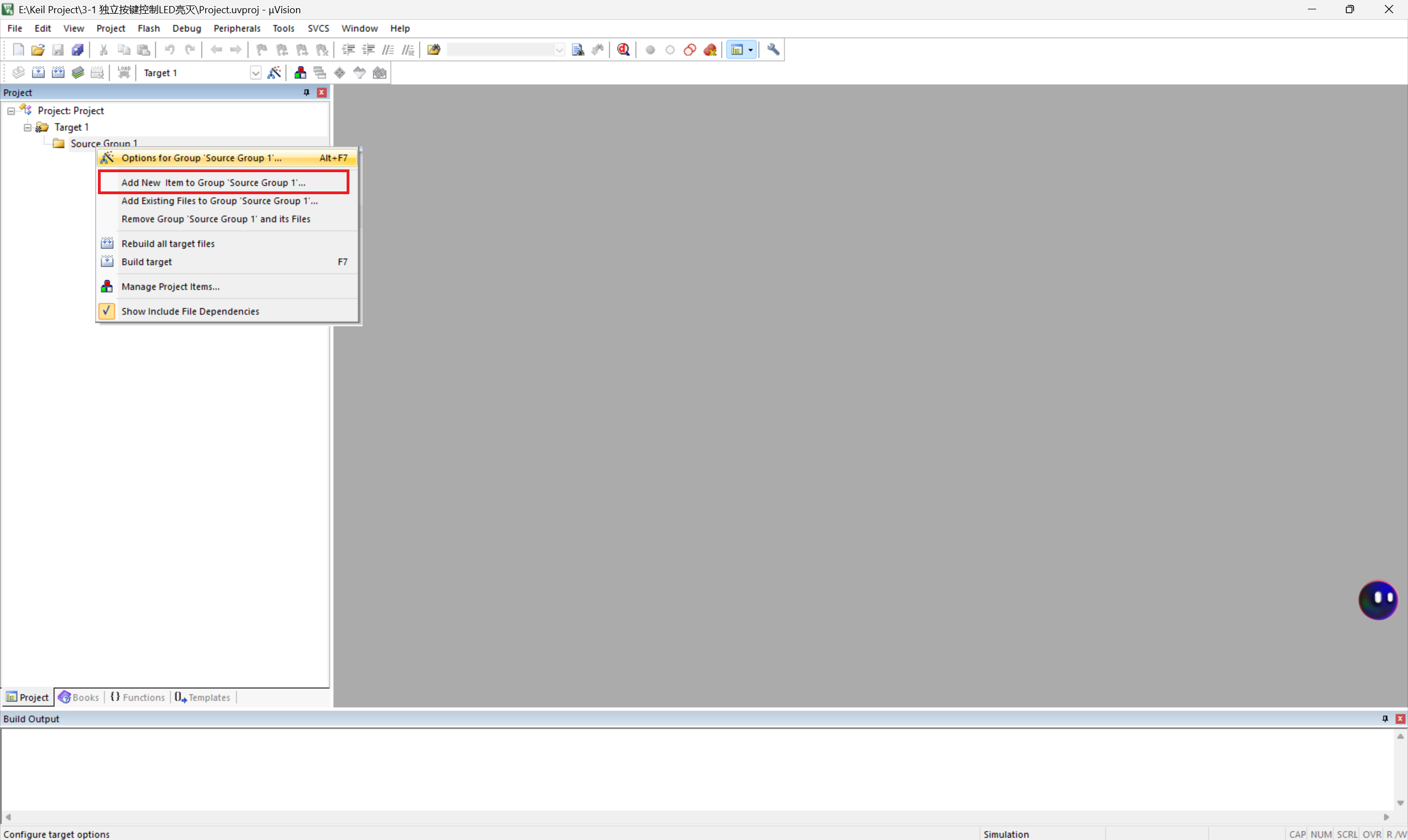Click the Manage Project Items toolbar icon
The width and height of the screenshot is (1408, 840).
(x=300, y=73)
